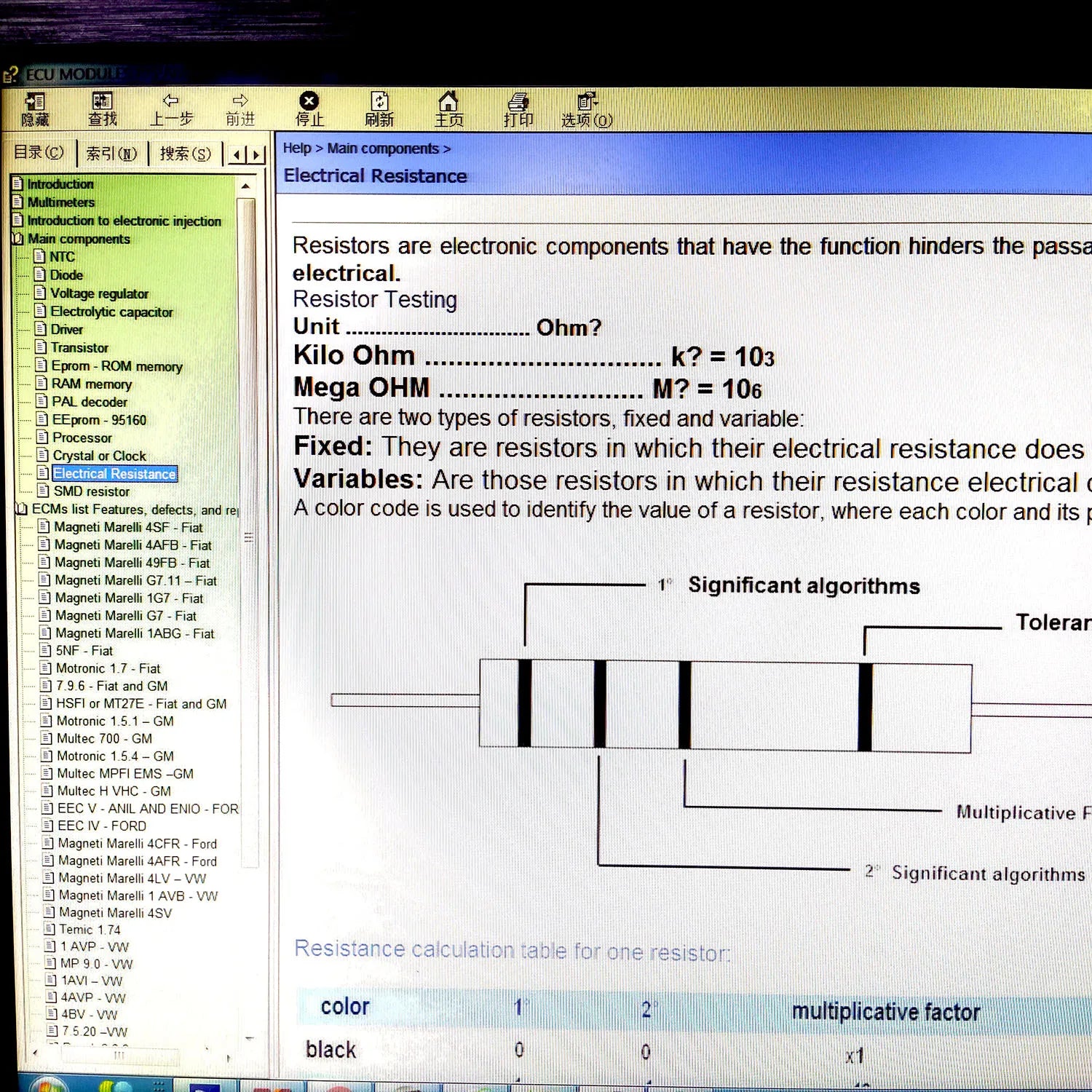This screenshot has width=1092, height=1092.
Task: Switch to the 索引(N) index tab
Action: [x=111, y=153]
